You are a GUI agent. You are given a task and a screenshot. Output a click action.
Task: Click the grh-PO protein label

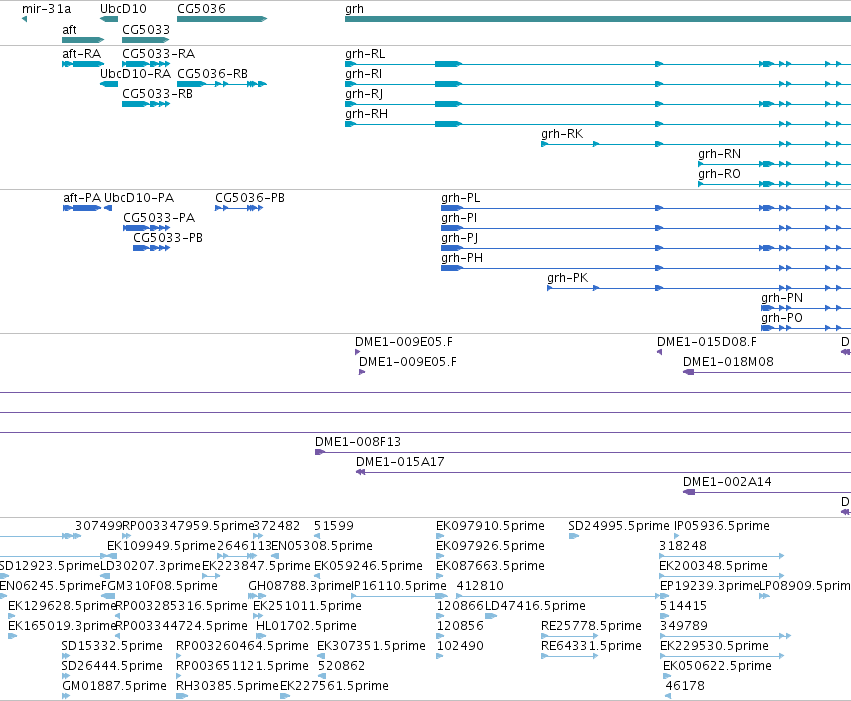pos(782,318)
